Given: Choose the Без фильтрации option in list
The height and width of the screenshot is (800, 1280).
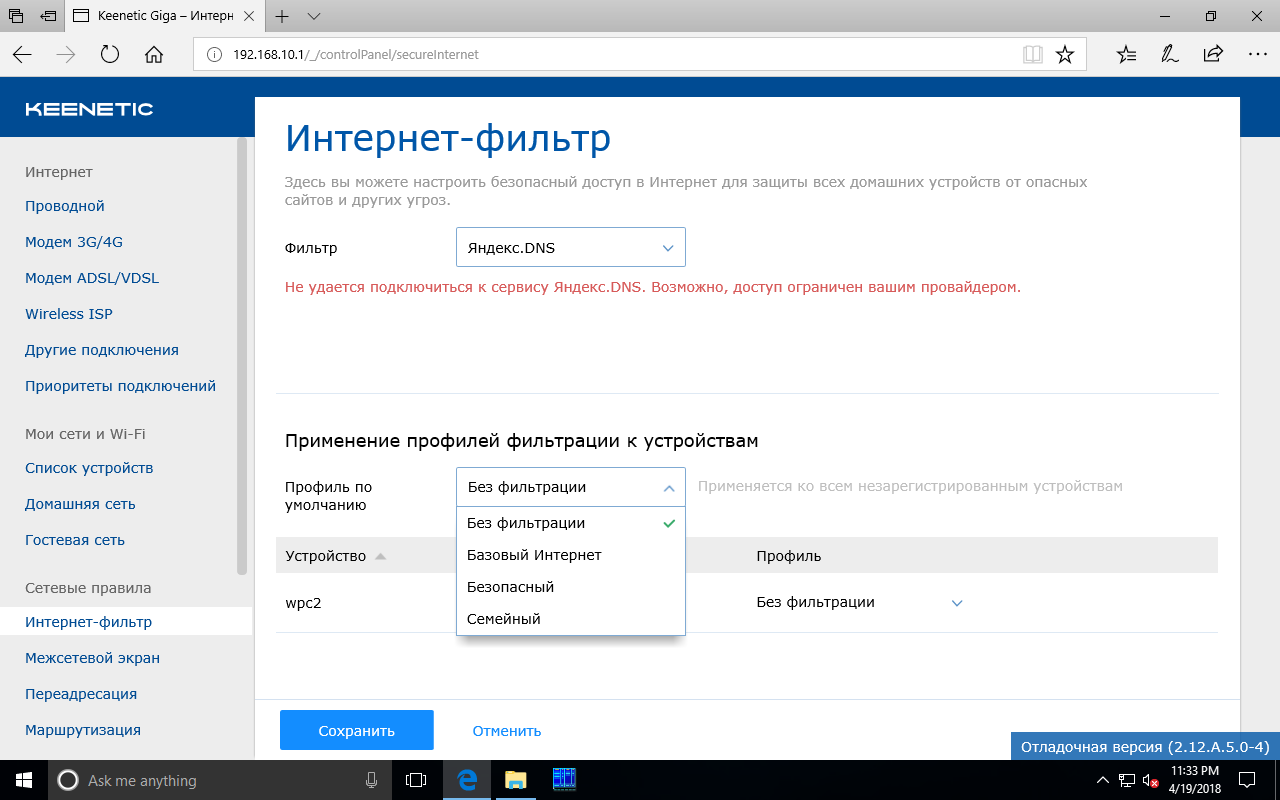Looking at the screenshot, I should pos(571,523).
